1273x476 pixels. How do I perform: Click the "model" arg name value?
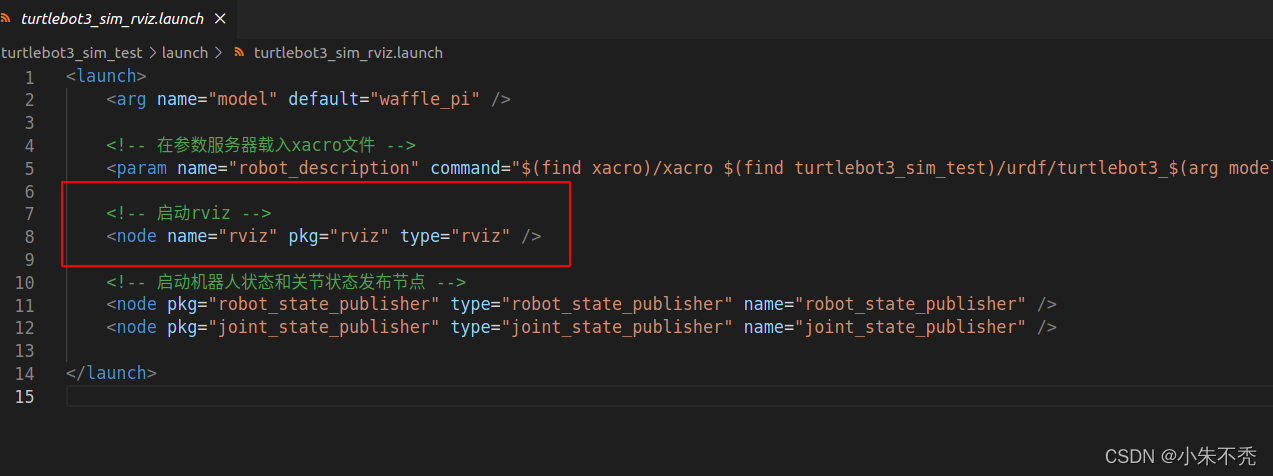tap(243, 99)
